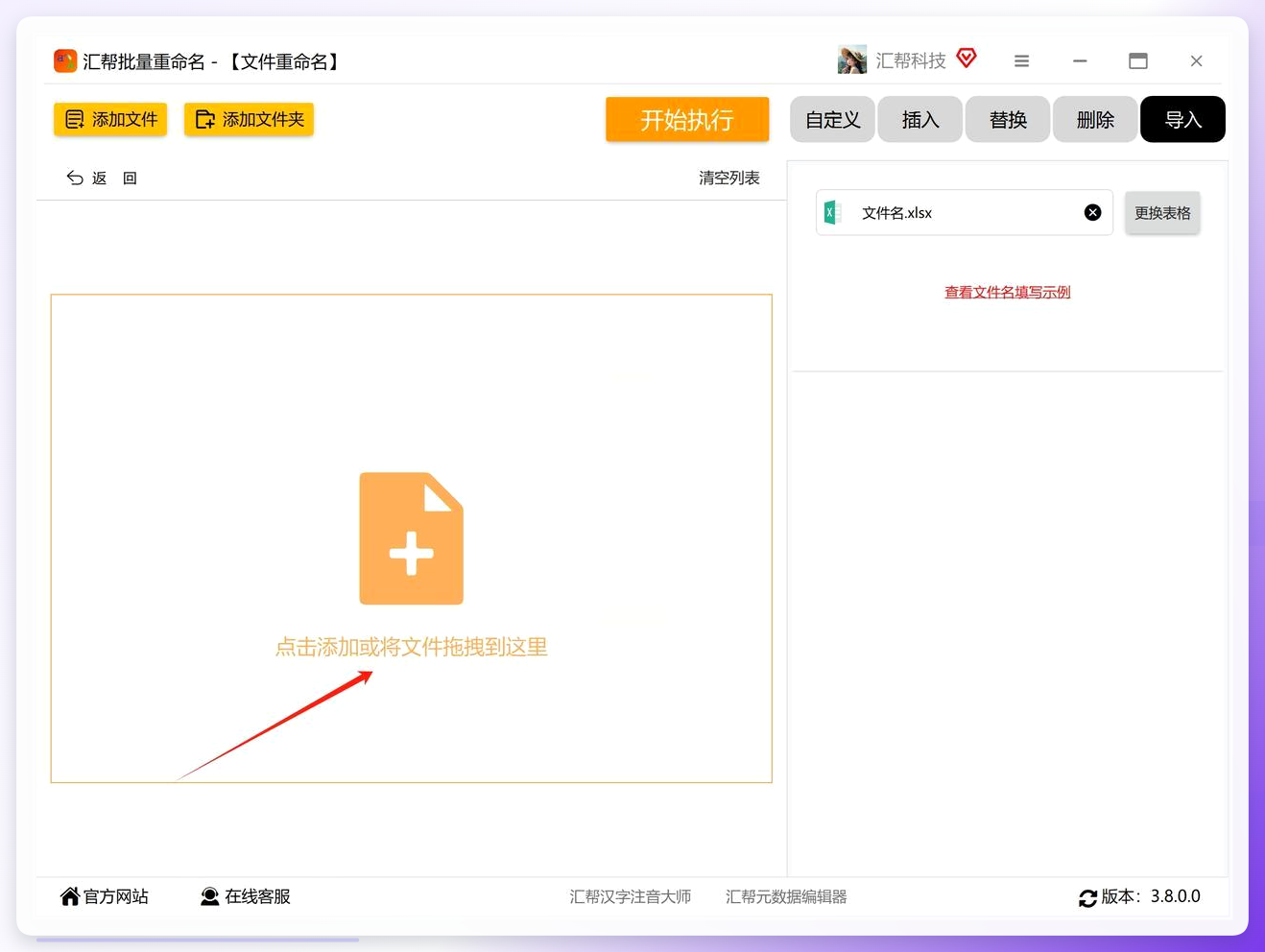1265x952 pixels.
Task: Remove 文件名.xlsx with the X icon
Action: 1092,213
